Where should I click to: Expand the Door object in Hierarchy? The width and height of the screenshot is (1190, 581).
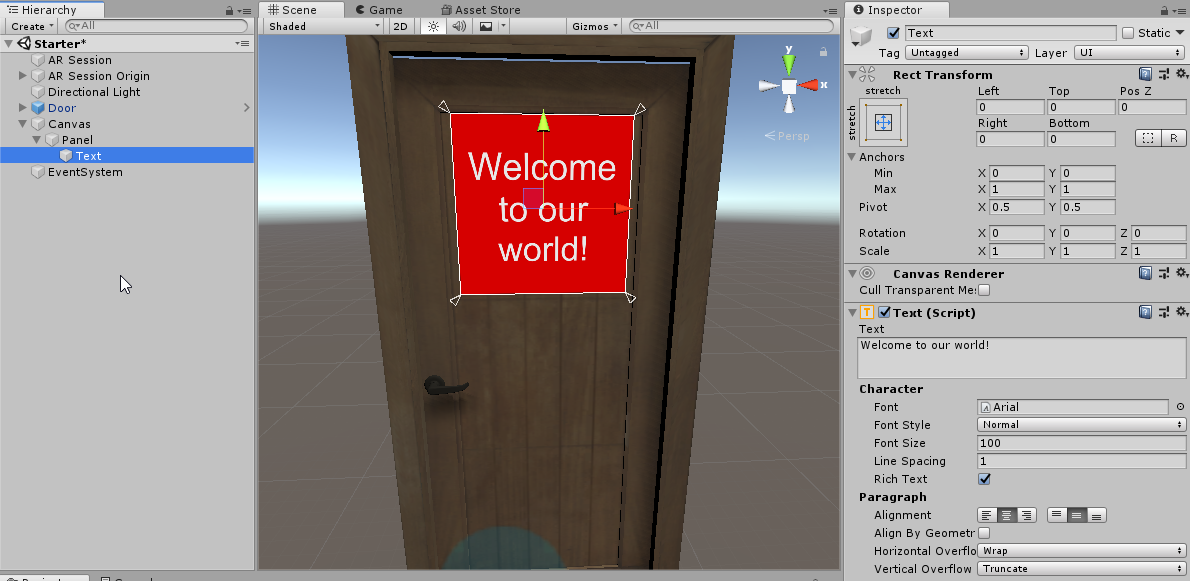coord(23,108)
